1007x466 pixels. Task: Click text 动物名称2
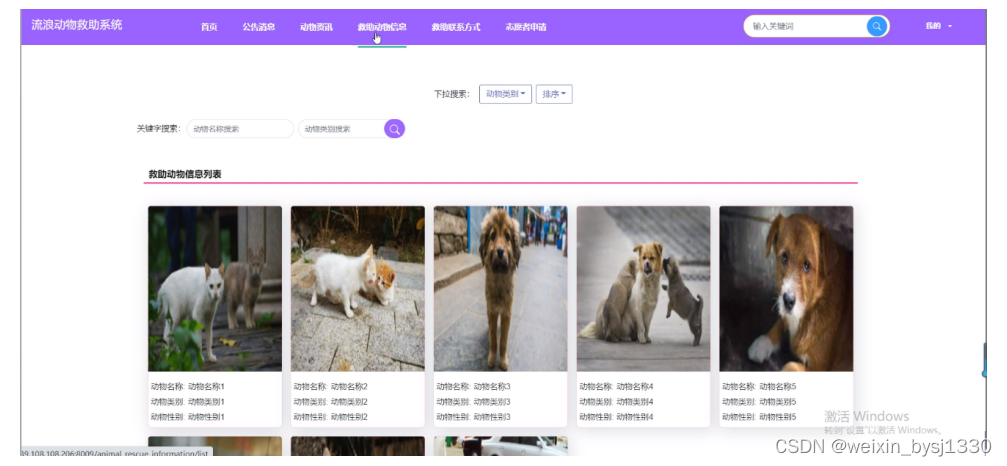349,387
